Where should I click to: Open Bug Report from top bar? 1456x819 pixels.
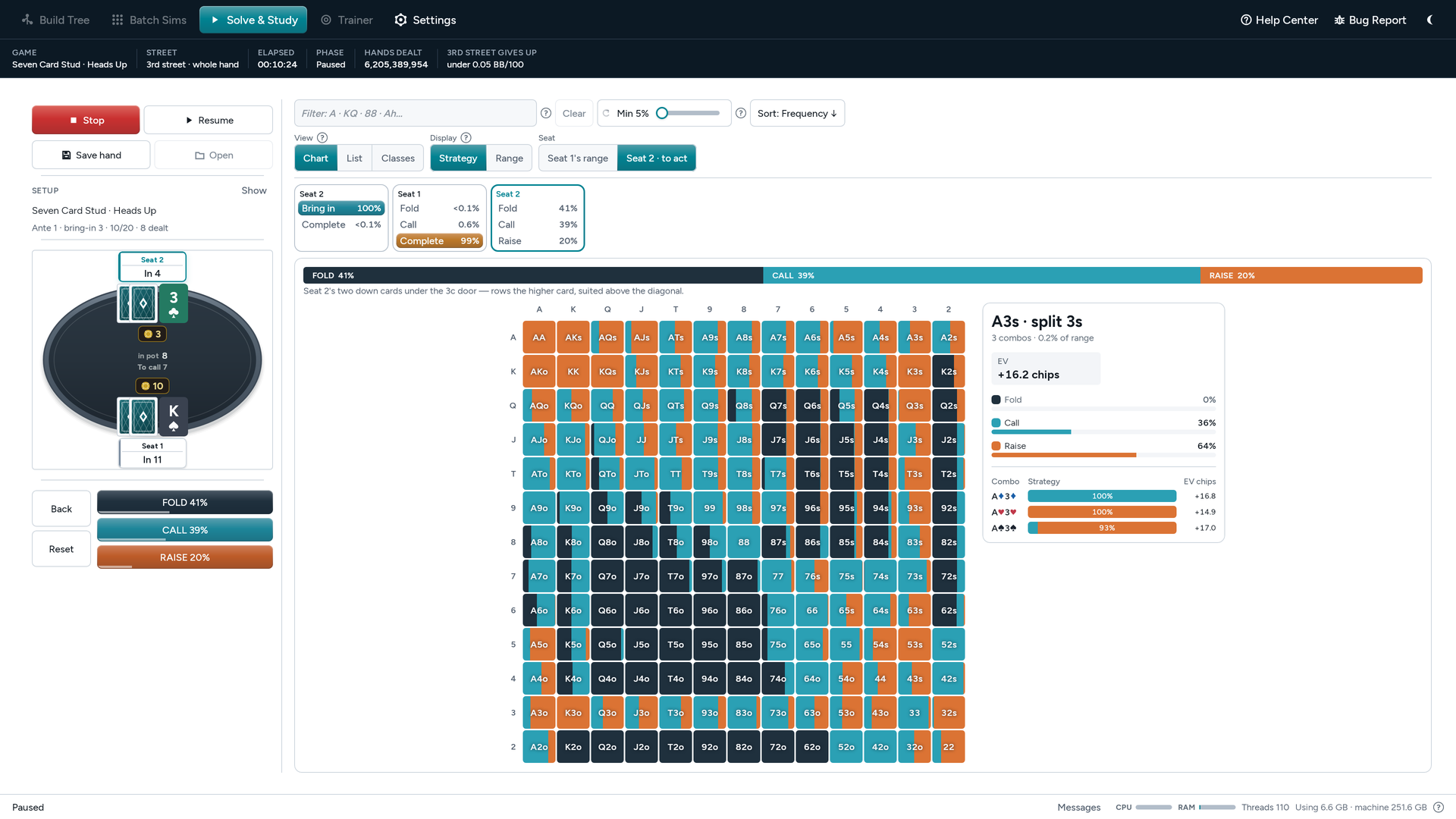point(1370,20)
